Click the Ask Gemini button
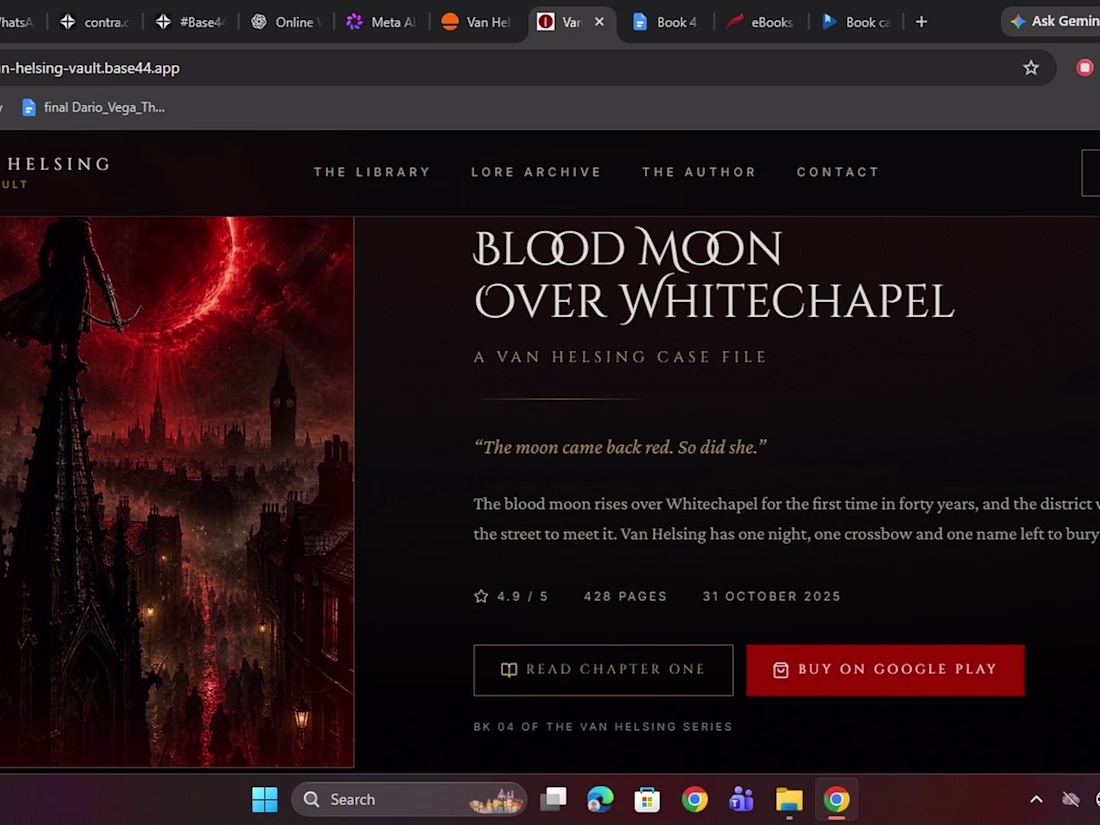The width and height of the screenshot is (1100, 825). [1054, 22]
